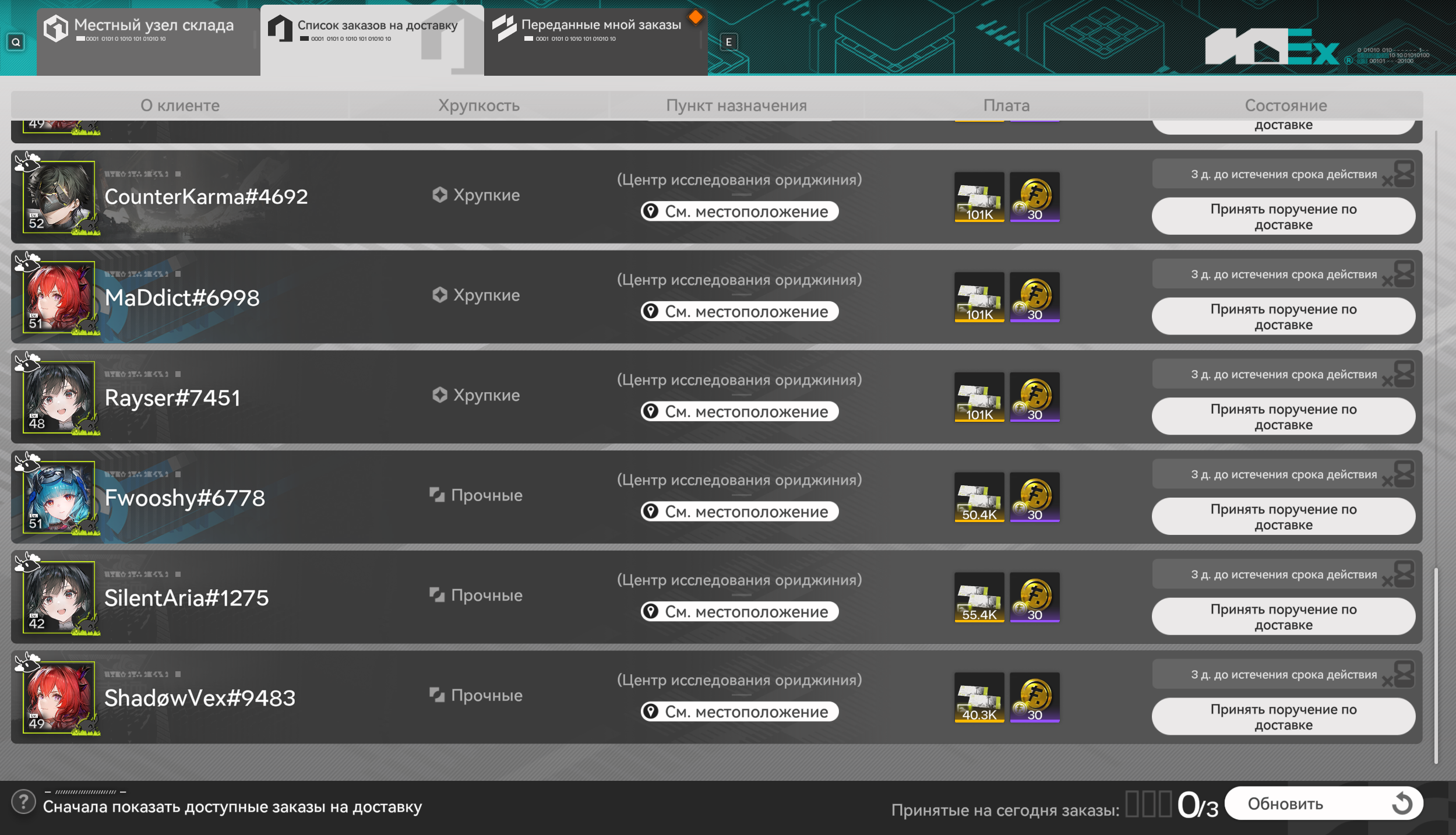The width and height of the screenshot is (1456, 835).
Task: Click CounterKarma#4692 order ticket reward icon
Action: point(979,197)
